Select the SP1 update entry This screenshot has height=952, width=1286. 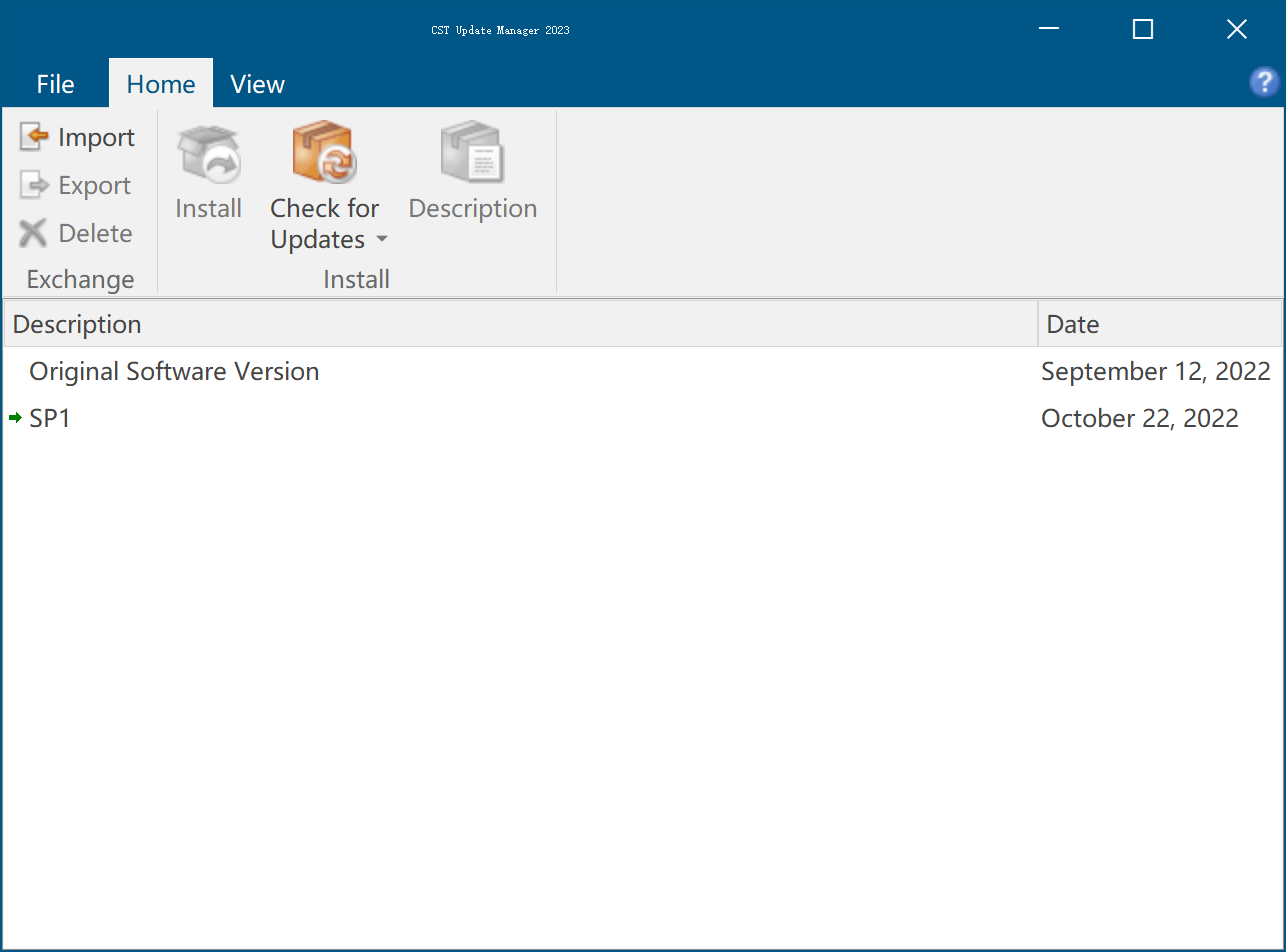pos(50,418)
